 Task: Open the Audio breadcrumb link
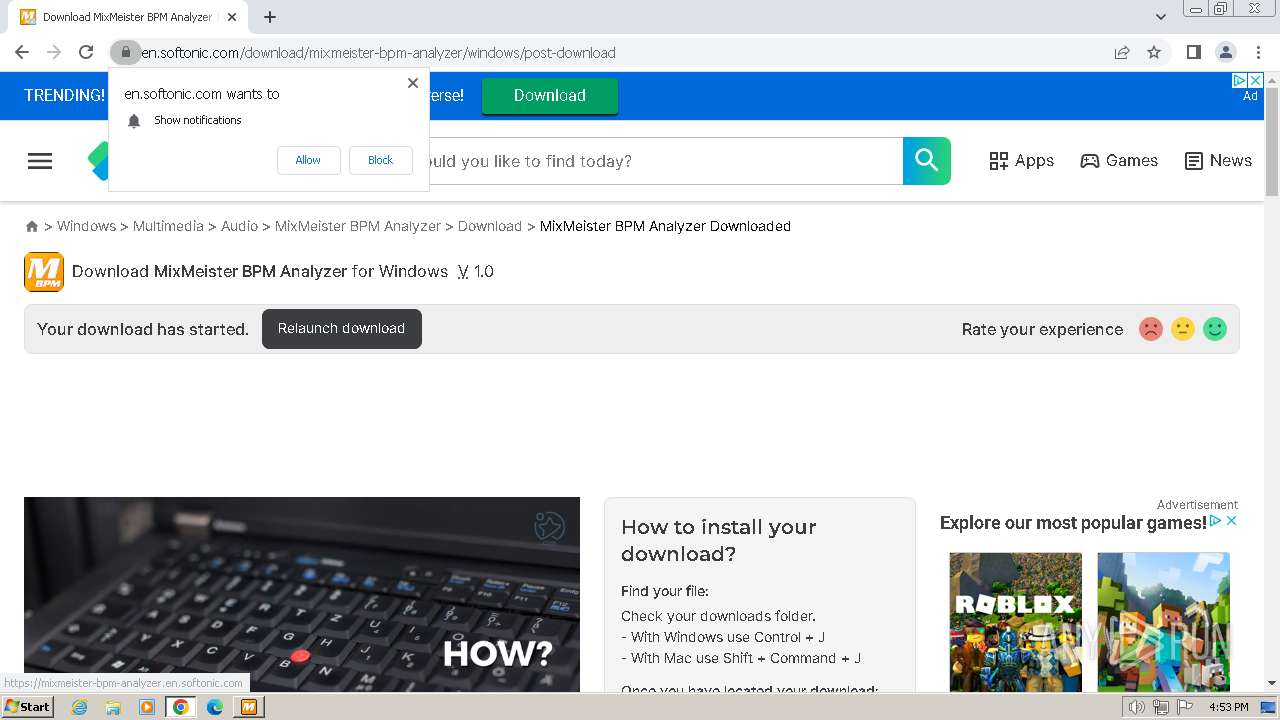[x=239, y=226]
